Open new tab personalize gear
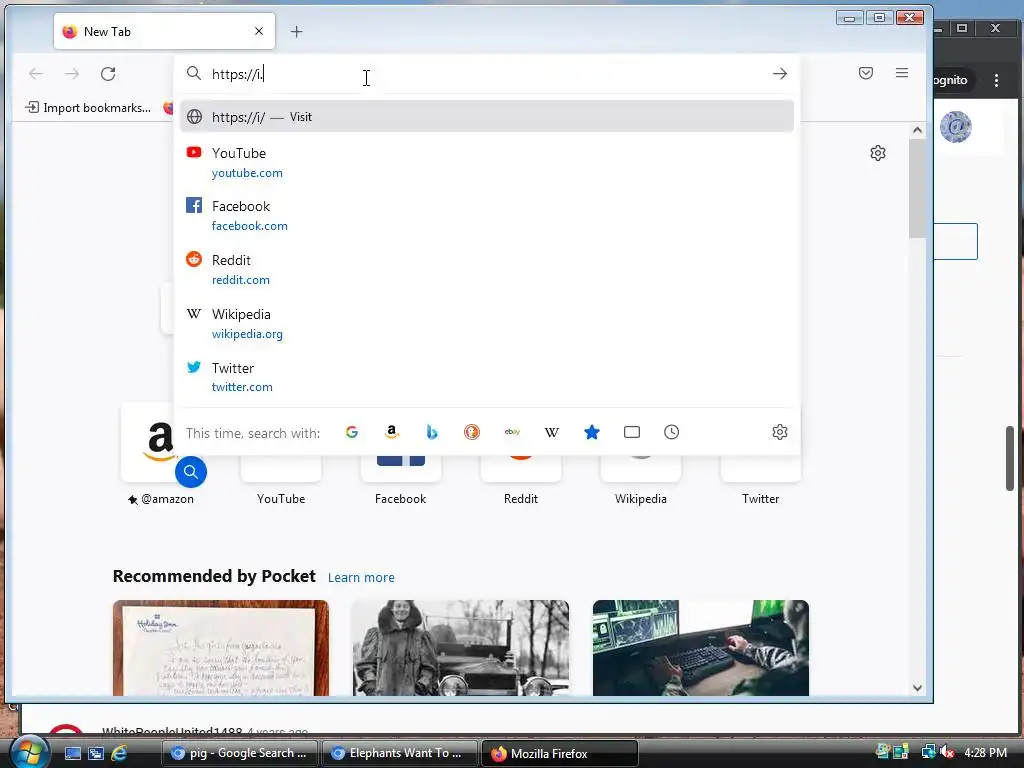The height and width of the screenshot is (768, 1024). point(878,153)
